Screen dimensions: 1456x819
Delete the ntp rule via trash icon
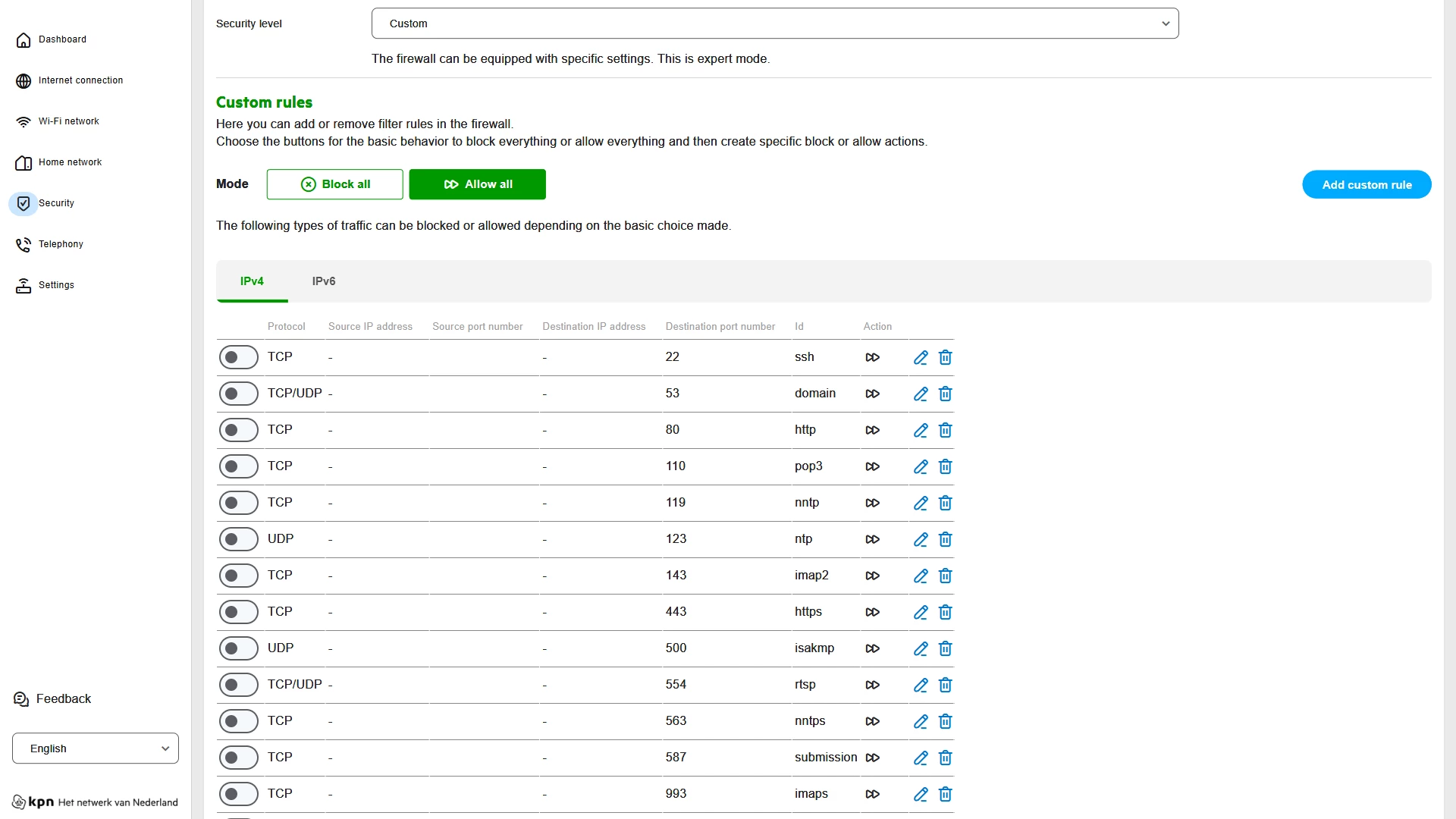945,539
